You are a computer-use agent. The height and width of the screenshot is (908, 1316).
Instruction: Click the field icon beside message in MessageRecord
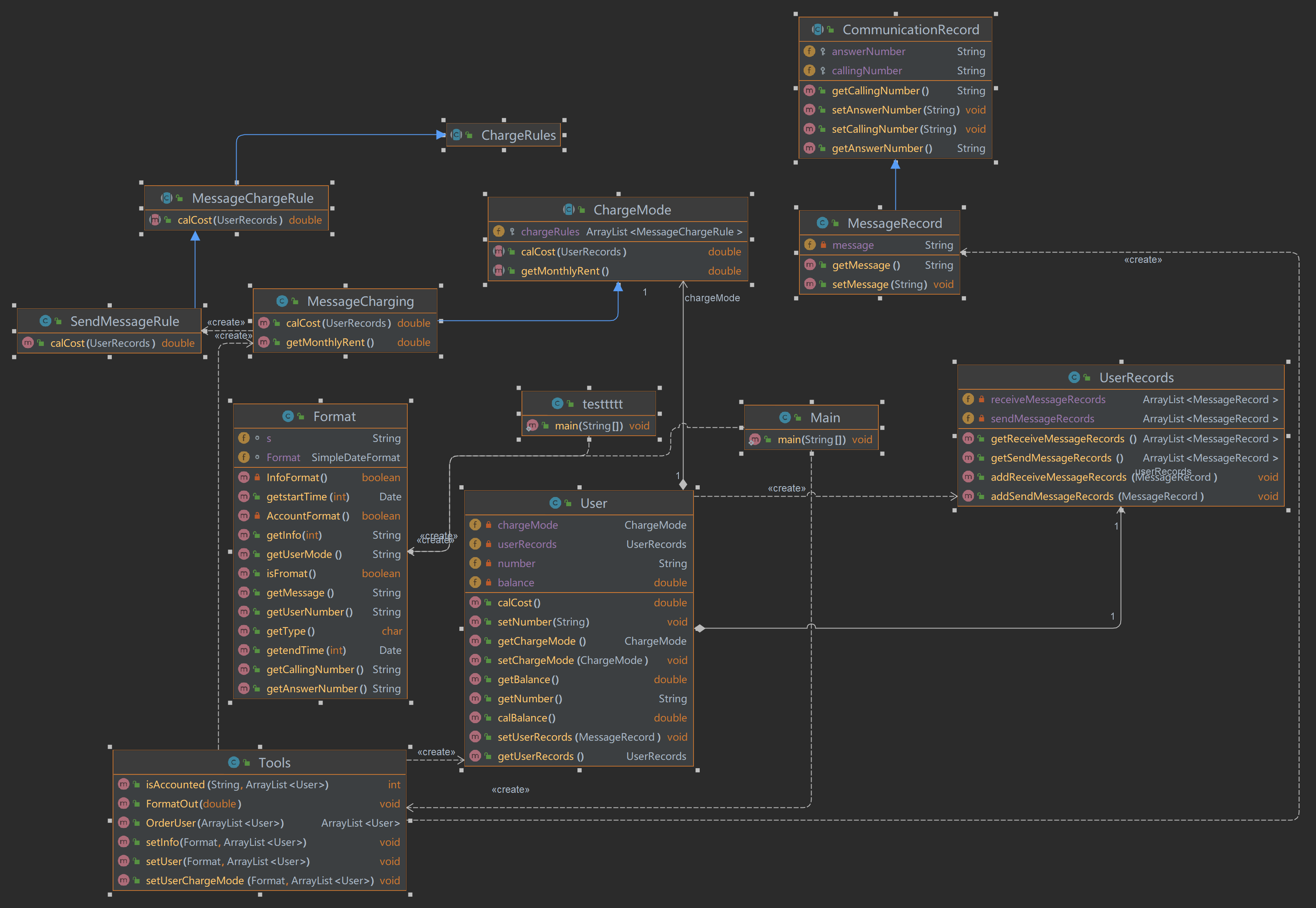pos(810,245)
